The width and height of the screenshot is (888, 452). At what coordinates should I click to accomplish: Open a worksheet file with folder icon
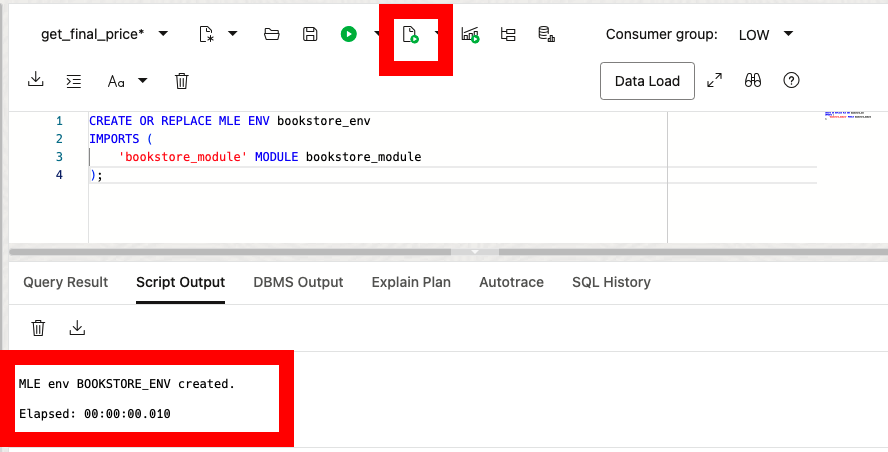[x=271, y=34]
